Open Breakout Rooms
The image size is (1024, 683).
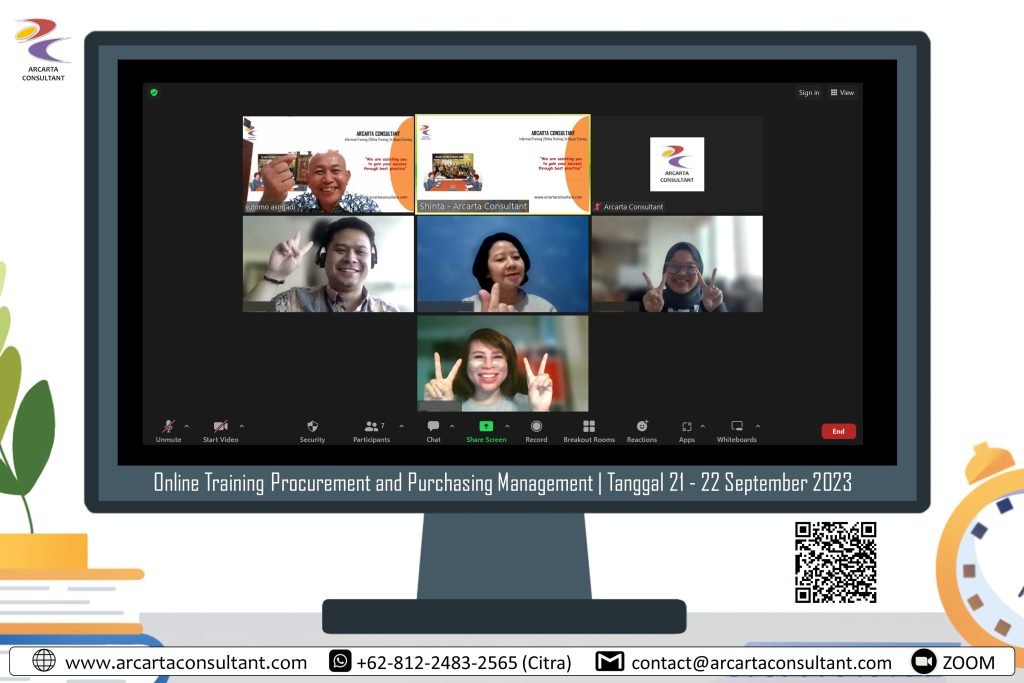click(x=589, y=427)
